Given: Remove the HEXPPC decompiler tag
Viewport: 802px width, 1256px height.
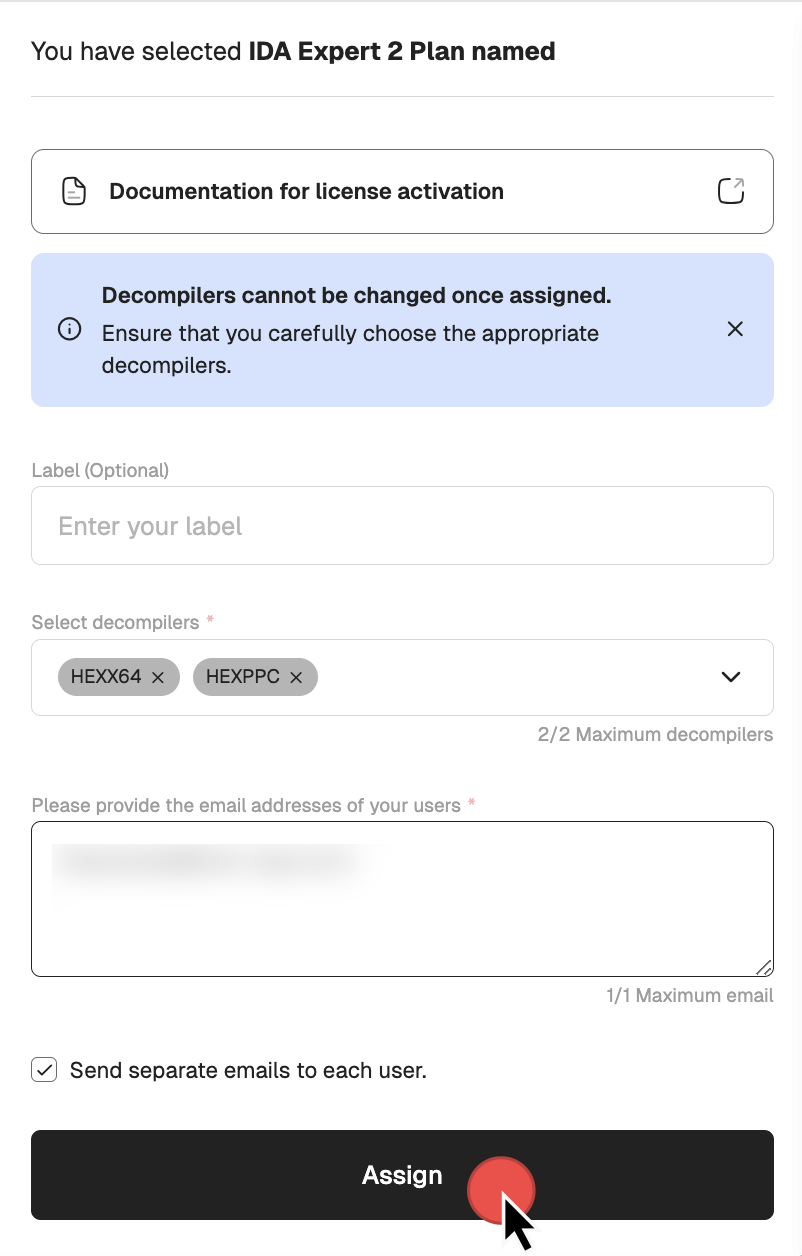Looking at the screenshot, I should (296, 677).
